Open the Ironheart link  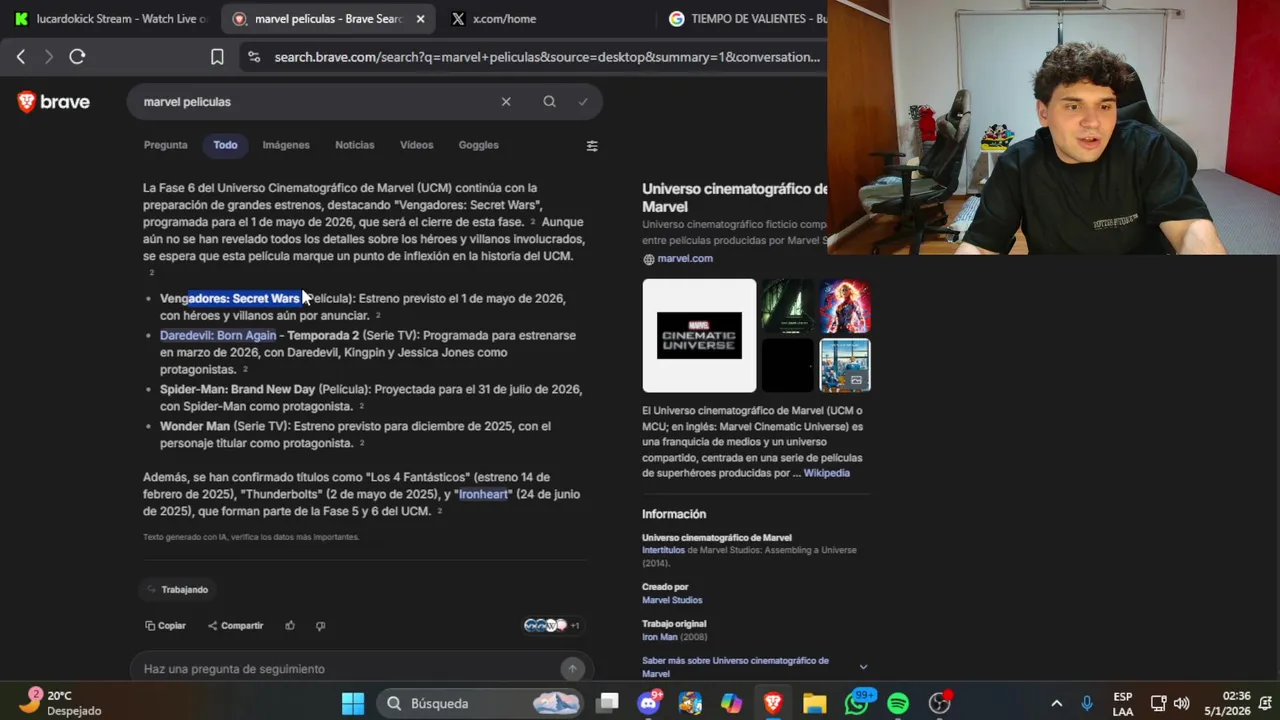[x=484, y=494]
